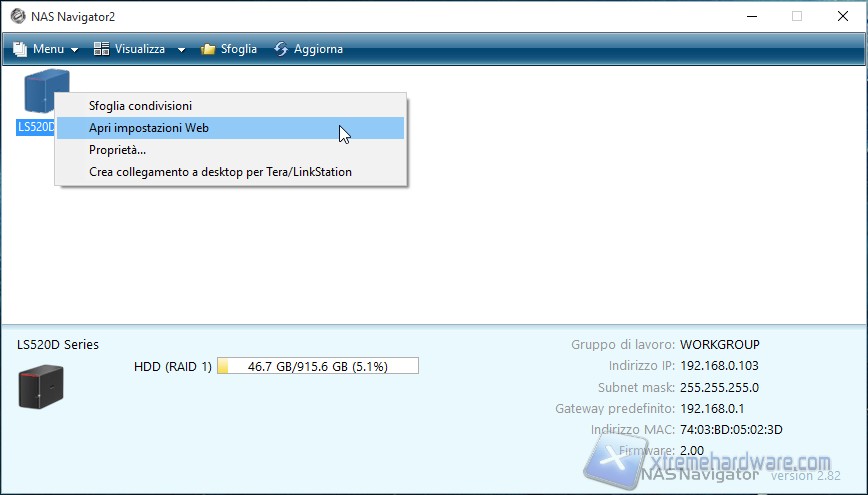Maximize the NAS Navigator2 window
The image size is (868, 495).
tap(797, 16)
